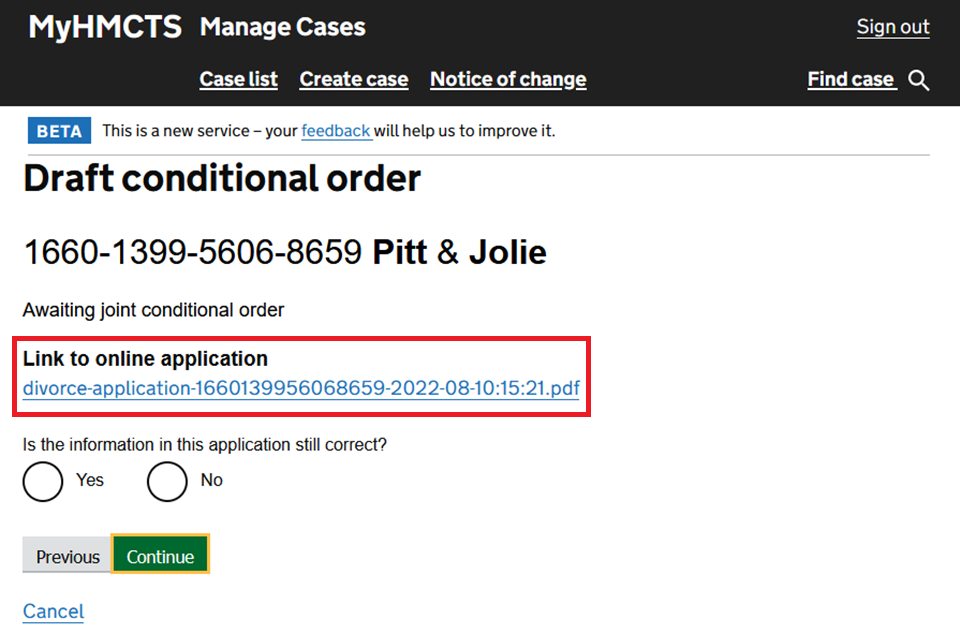Open Notice of change page

click(508, 79)
